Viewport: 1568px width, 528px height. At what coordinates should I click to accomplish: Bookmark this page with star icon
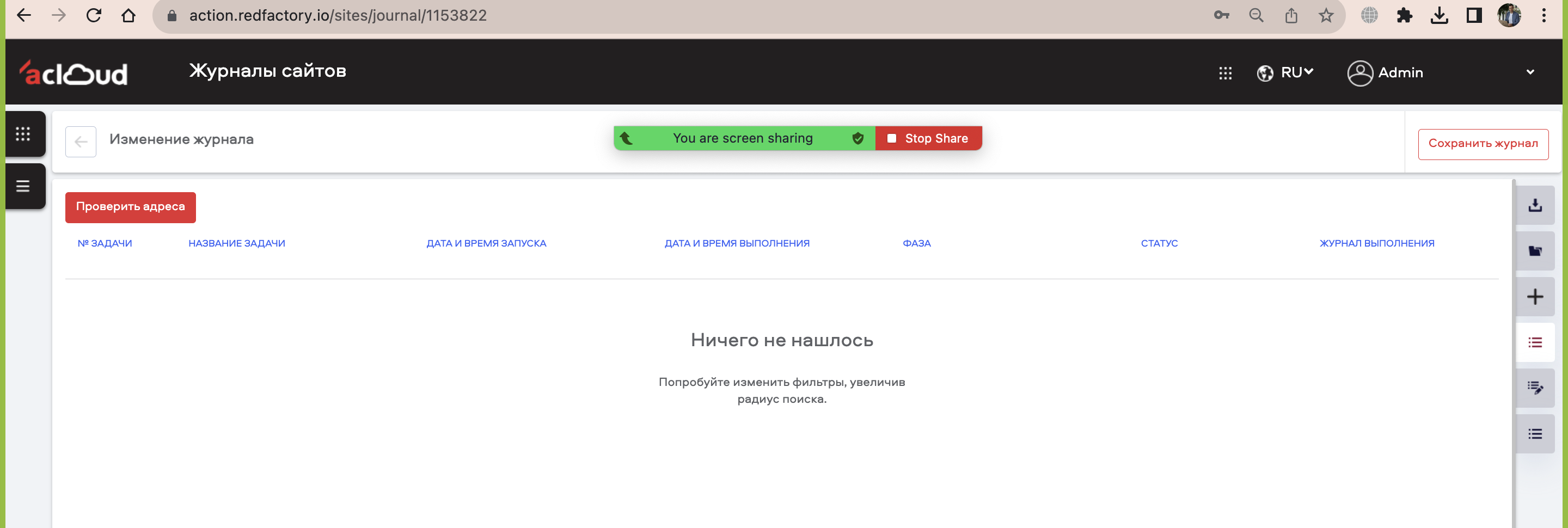point(1326,15)
